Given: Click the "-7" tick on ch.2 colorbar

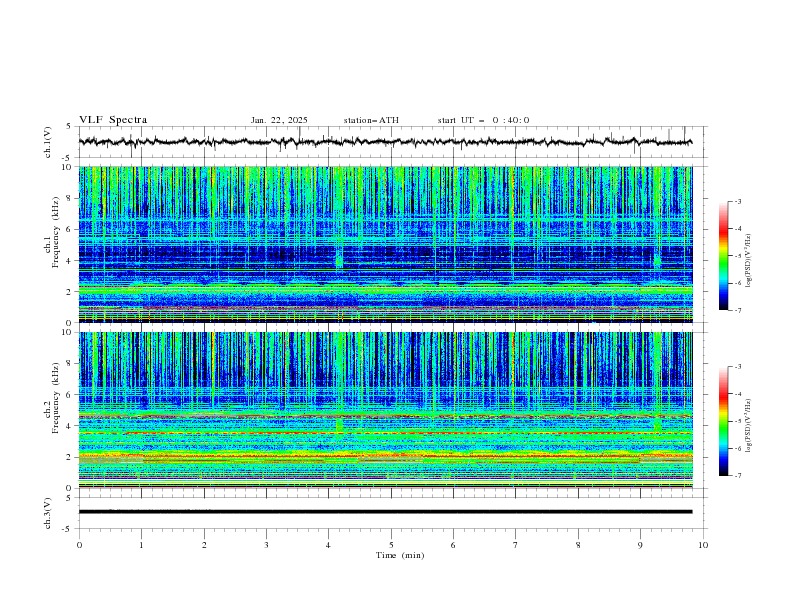Looking at the screenshot, I should point(737,476).
